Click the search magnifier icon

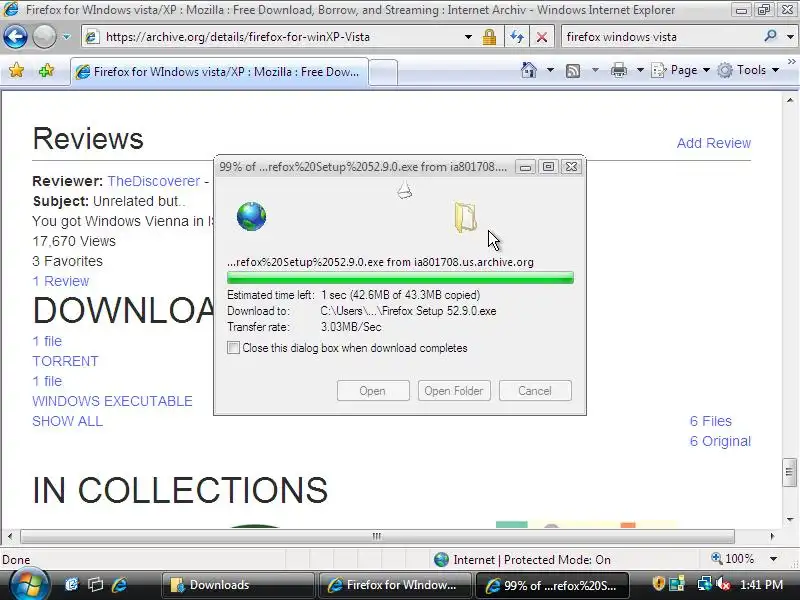[x=770, y=36]
